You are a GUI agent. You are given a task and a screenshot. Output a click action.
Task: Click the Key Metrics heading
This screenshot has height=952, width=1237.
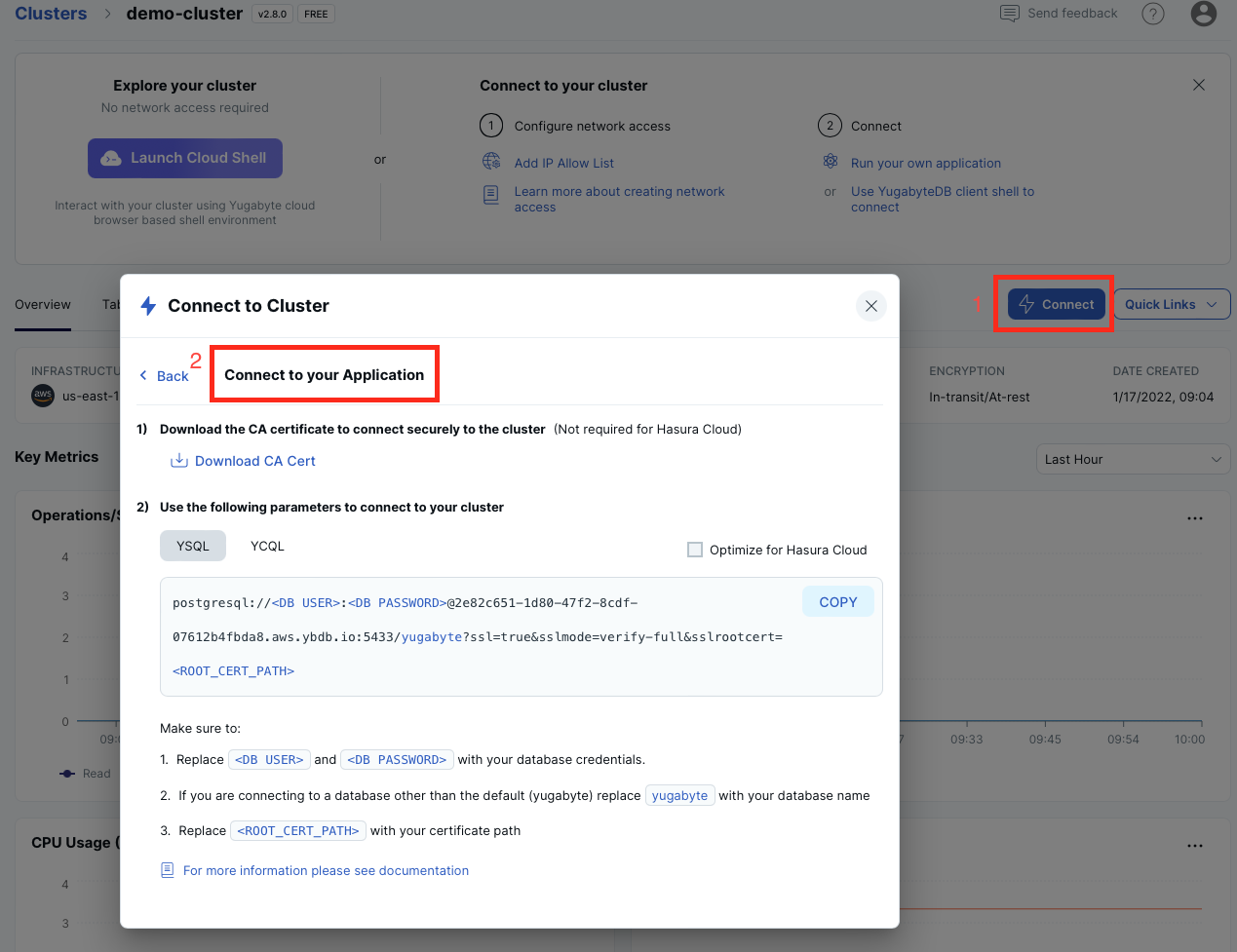(57, 457)
